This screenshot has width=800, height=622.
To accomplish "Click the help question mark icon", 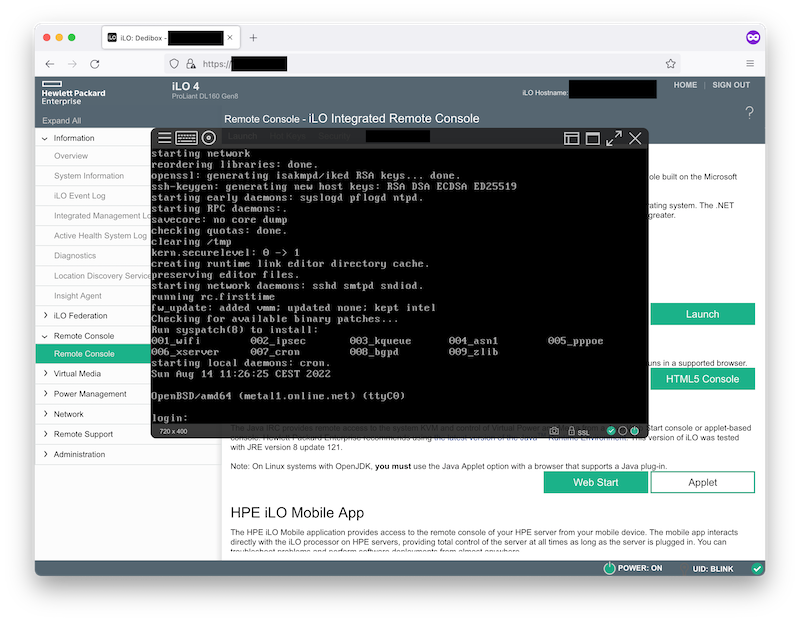I will (x=749, y=112).
